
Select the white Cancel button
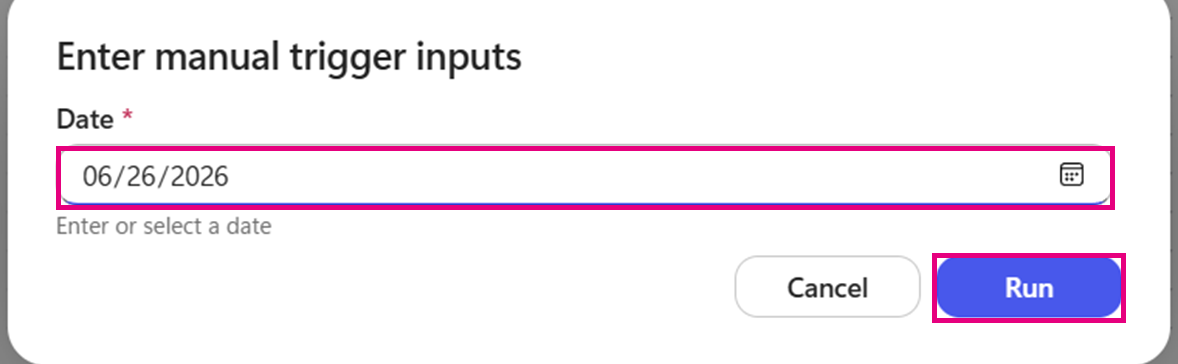827,287
